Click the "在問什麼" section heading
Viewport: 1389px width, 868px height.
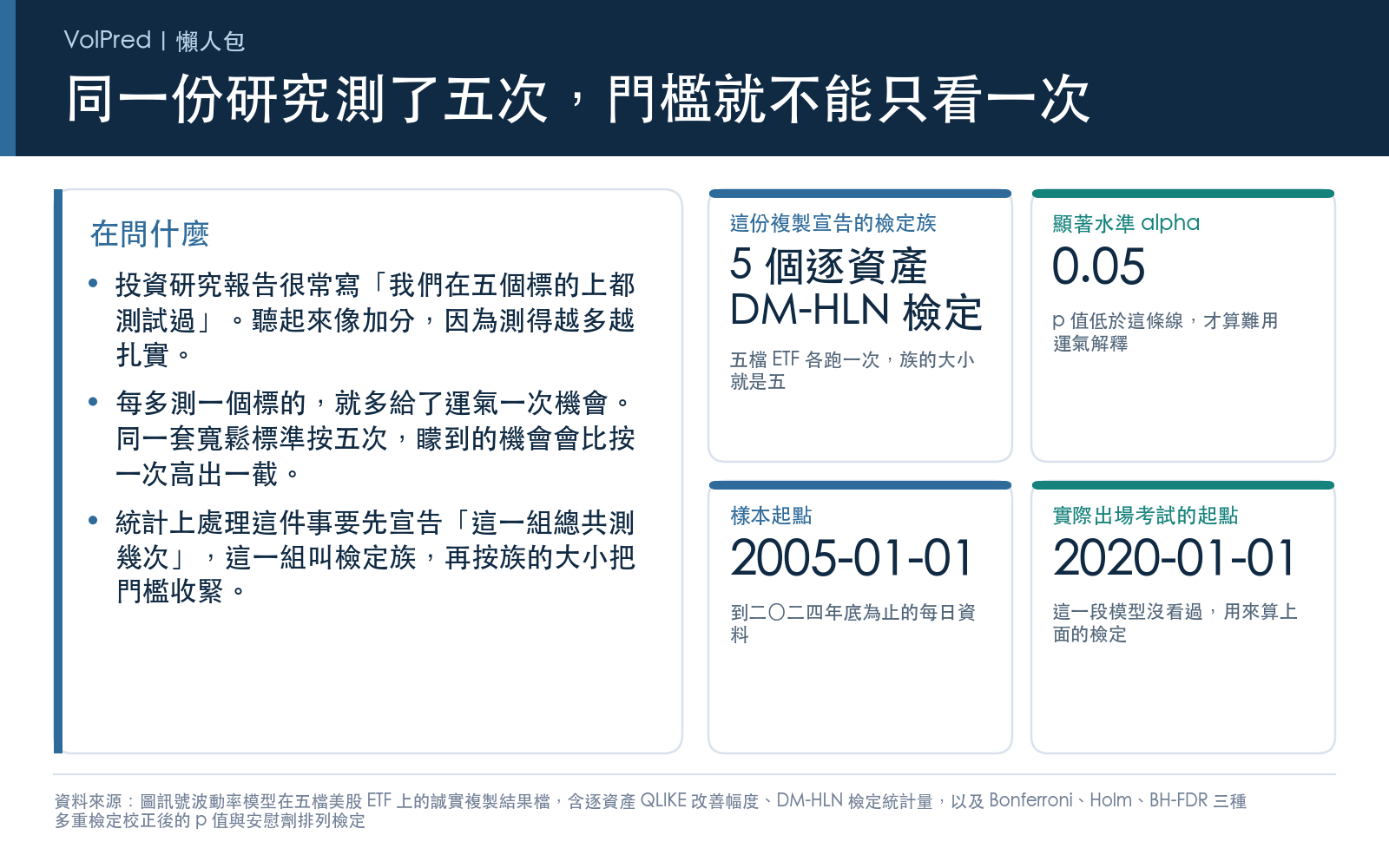click(x=150, y=233)
